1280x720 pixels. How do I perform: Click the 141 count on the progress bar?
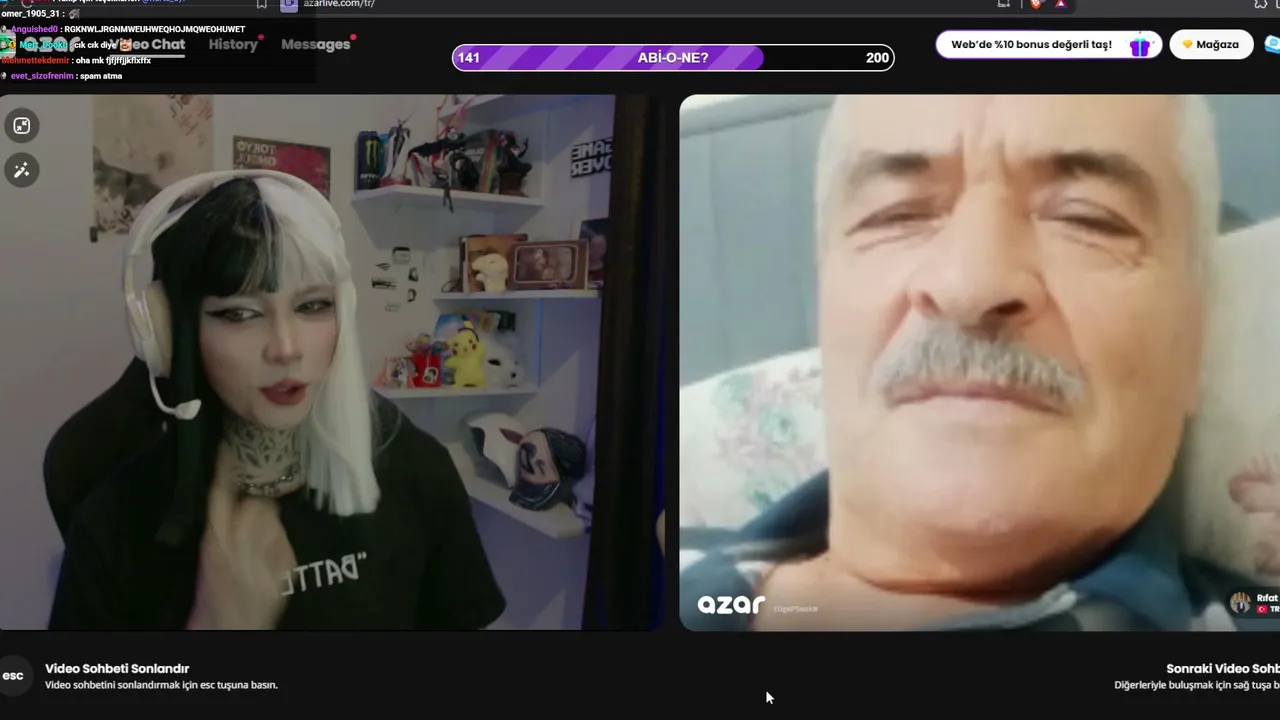click(469, 58)
